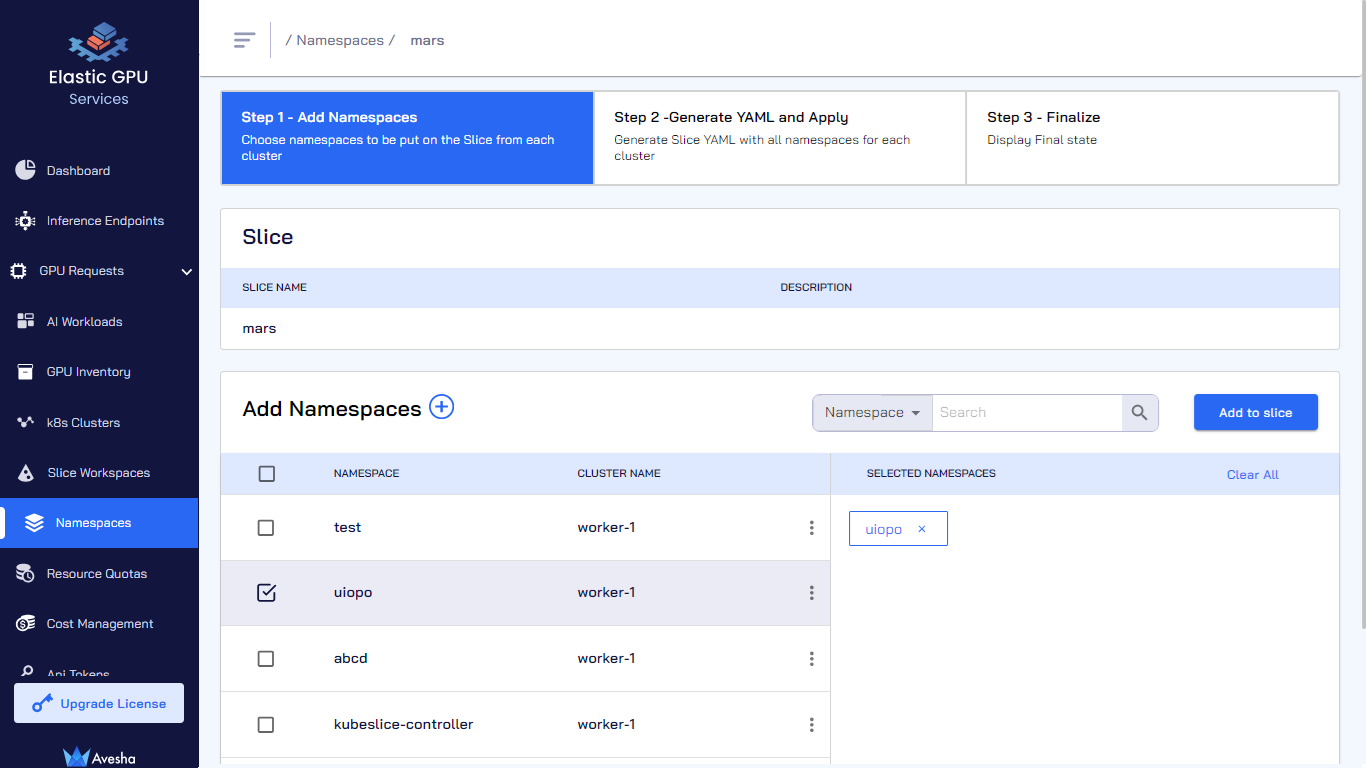The width and height of the screenshot is (1366, 774).
Task: Click the DESCRIPTION column header
Action: tap(816, 288)
